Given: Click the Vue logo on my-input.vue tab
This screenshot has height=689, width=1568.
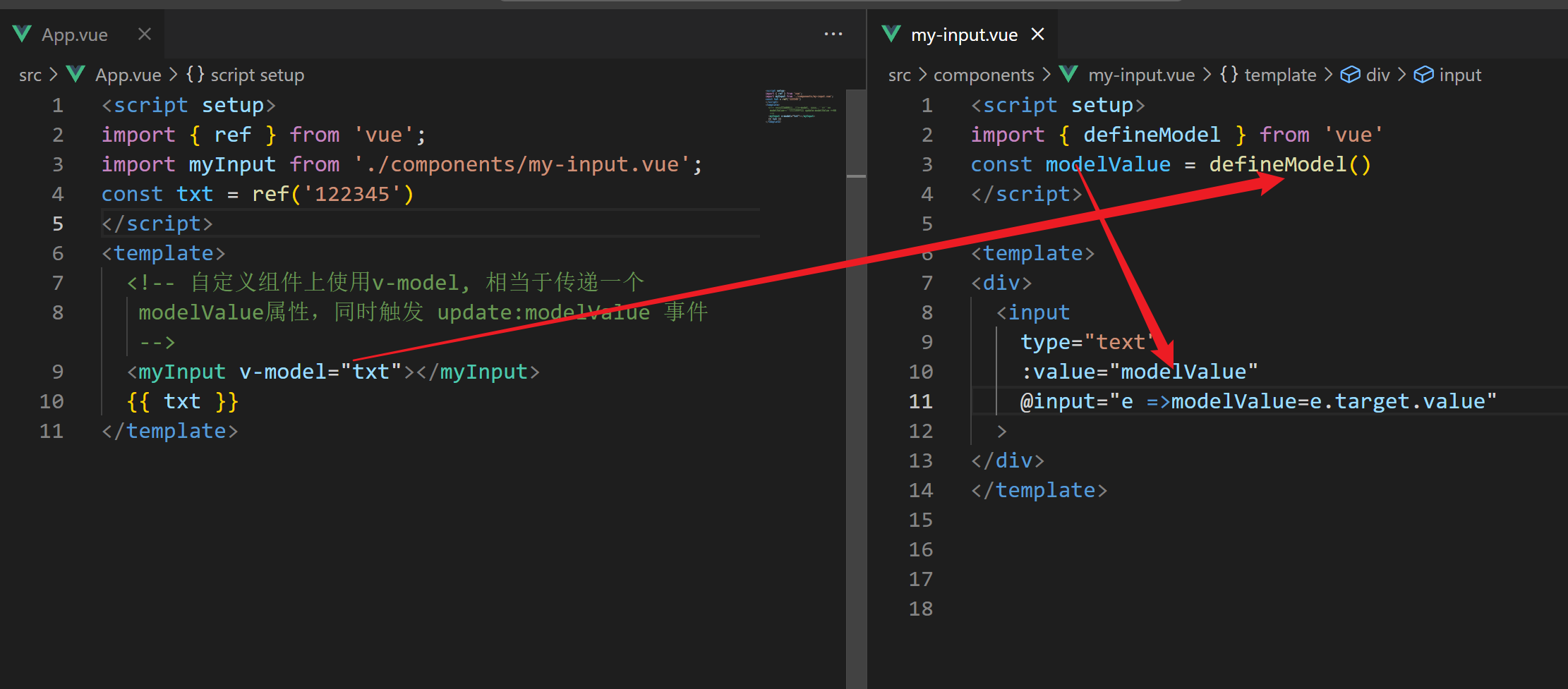Looking at the screenshot, I should 891,34.
